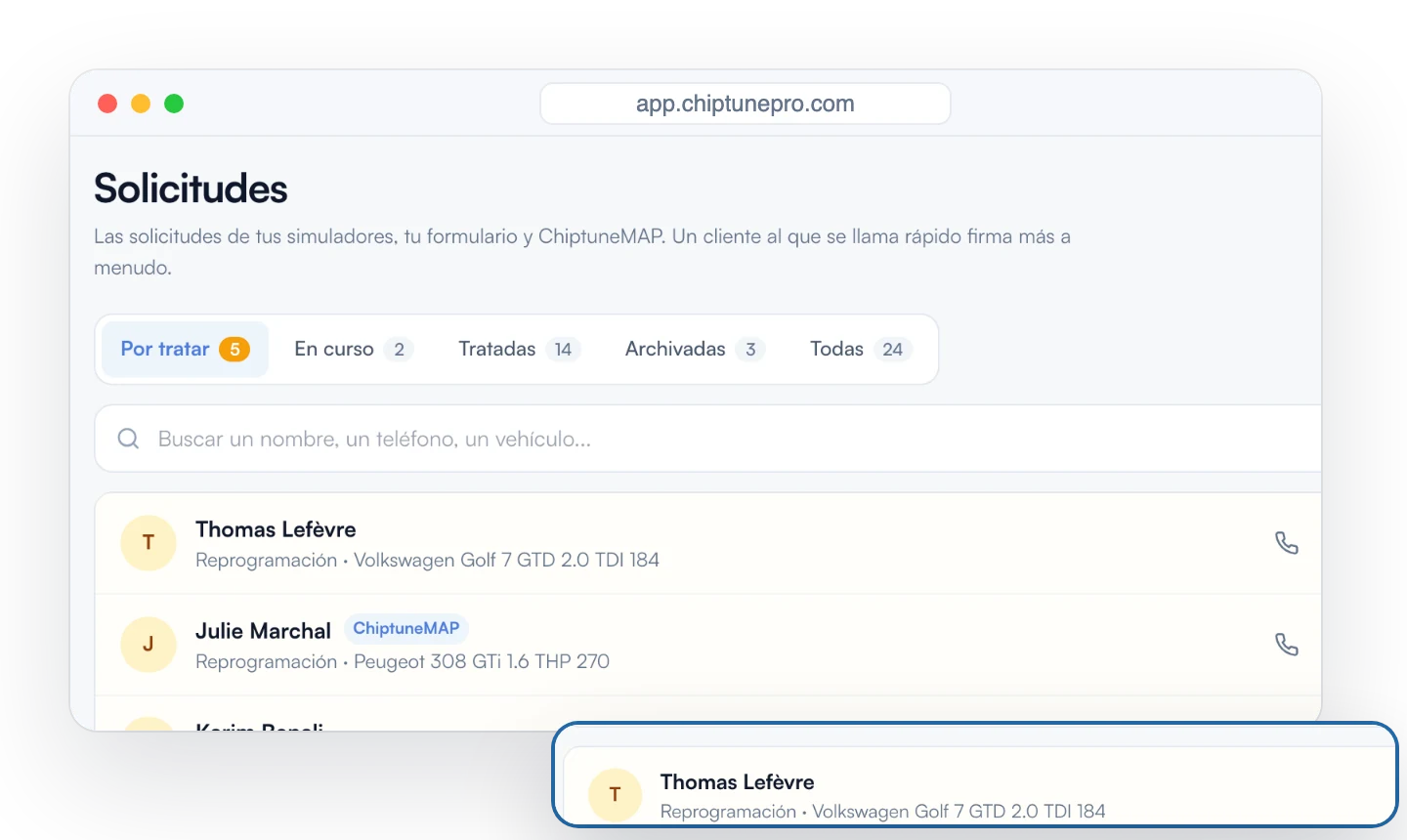Open the Por tratar tab
1407x840 pixels.
click(185, 349)
